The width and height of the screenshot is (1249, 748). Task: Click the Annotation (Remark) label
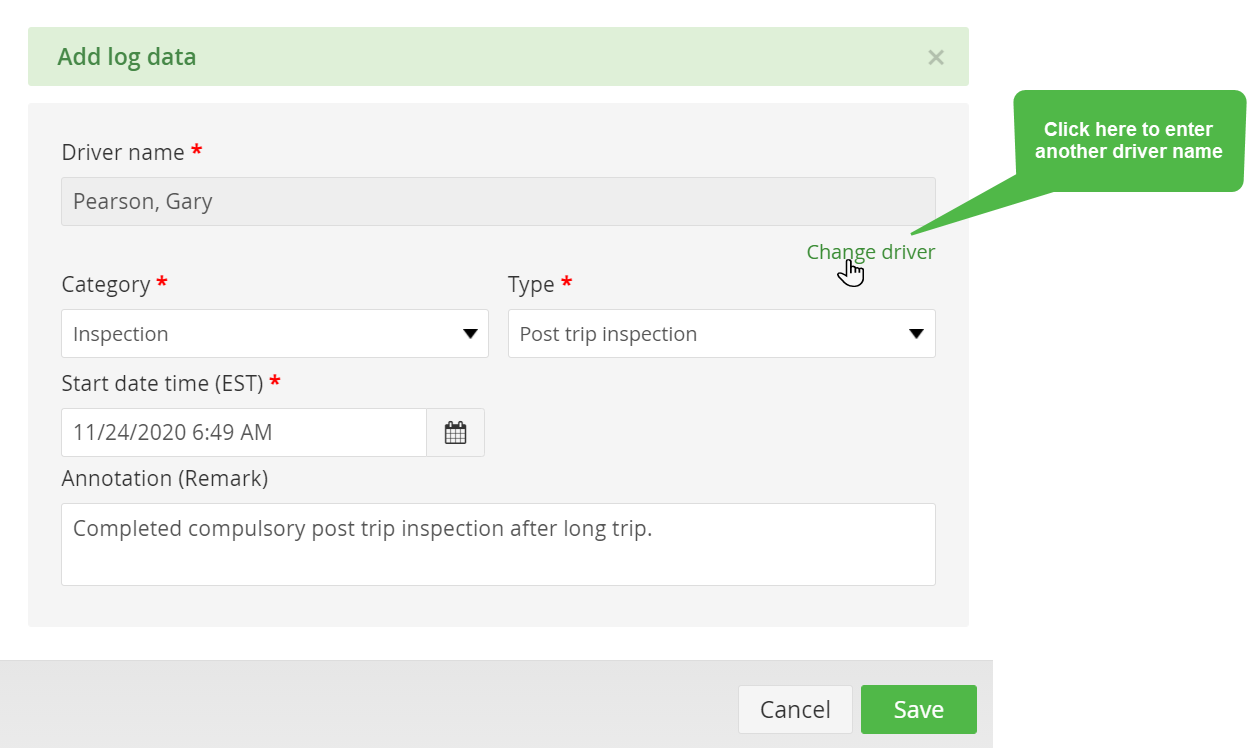pos(165,478)
